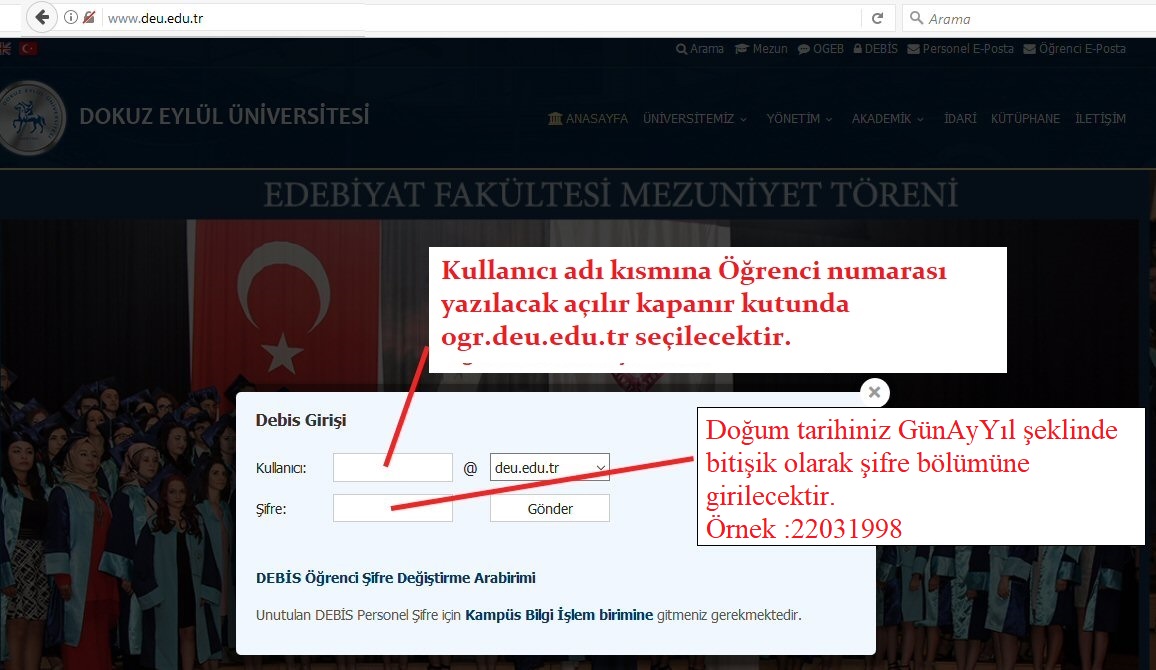Click the Debis Girişi heading
The width and height of the screenshot is (1156, 670).
click(x=301, y=420)
